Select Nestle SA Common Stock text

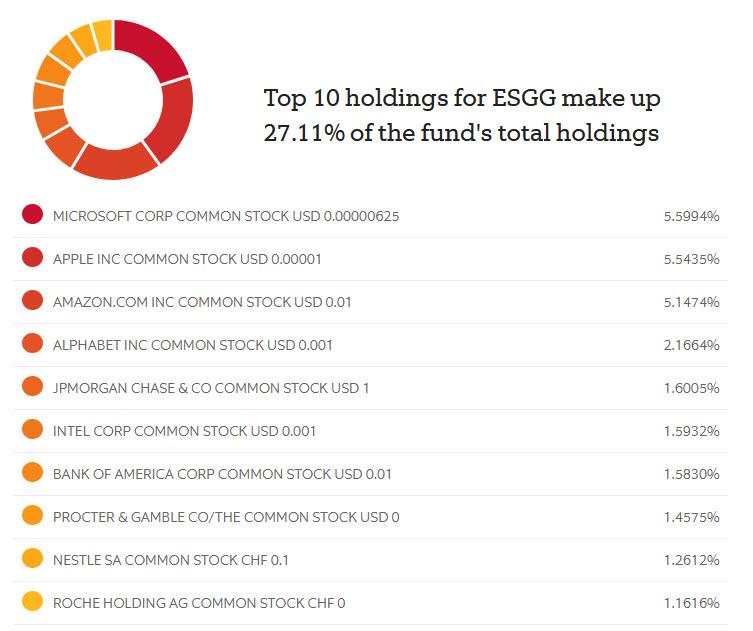[170, 560]
